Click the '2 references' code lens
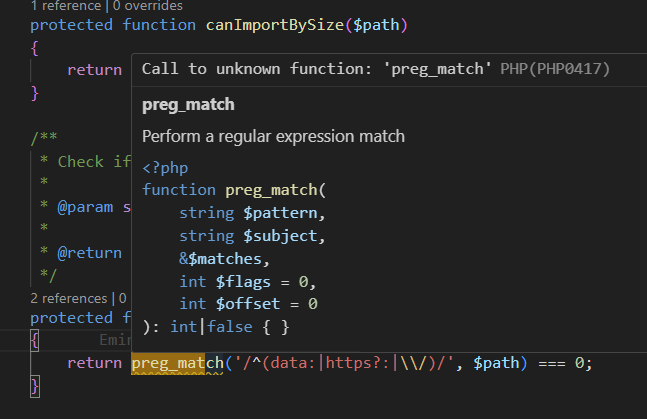 [x=68, y=298]
